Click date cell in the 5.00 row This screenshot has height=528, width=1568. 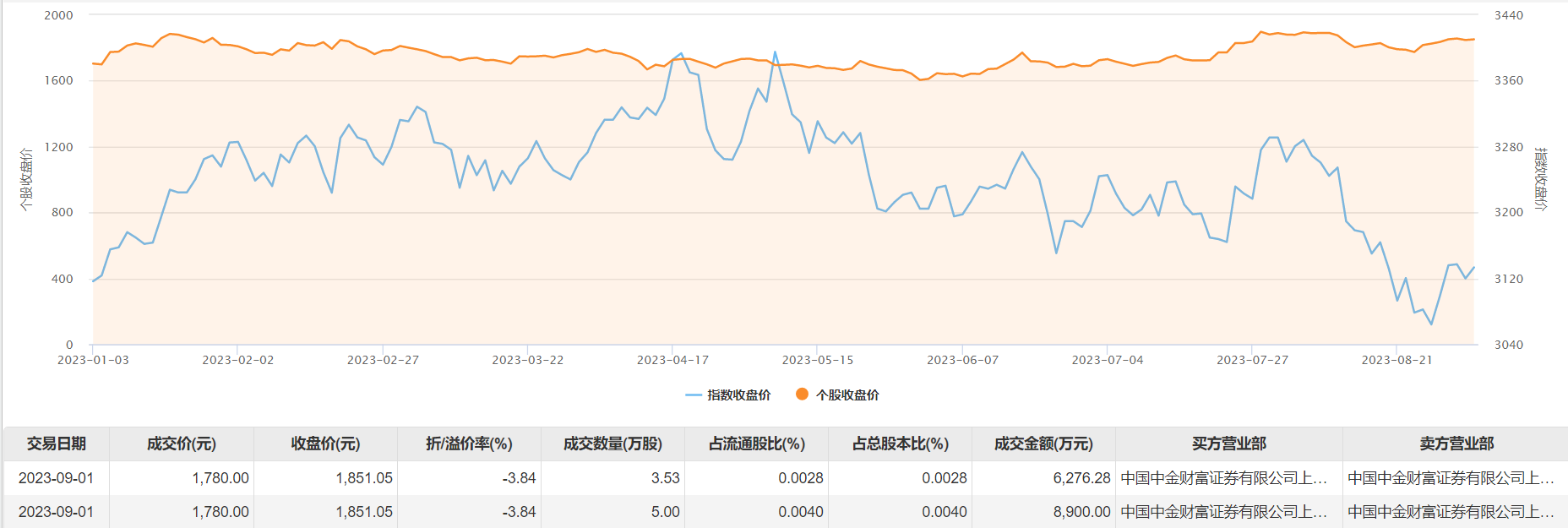pos(57,512)
